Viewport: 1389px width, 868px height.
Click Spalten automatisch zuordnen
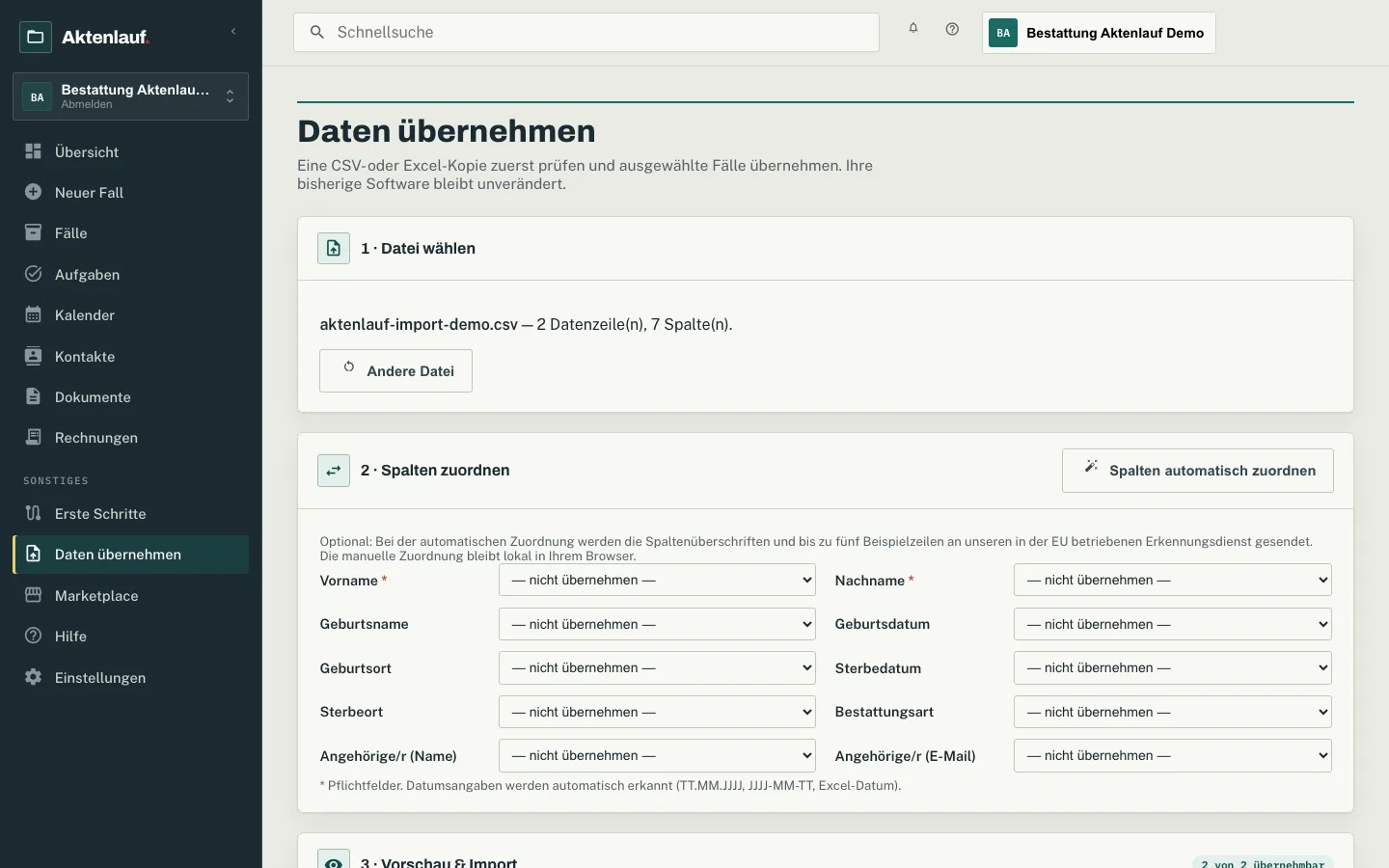point(1198,471)
